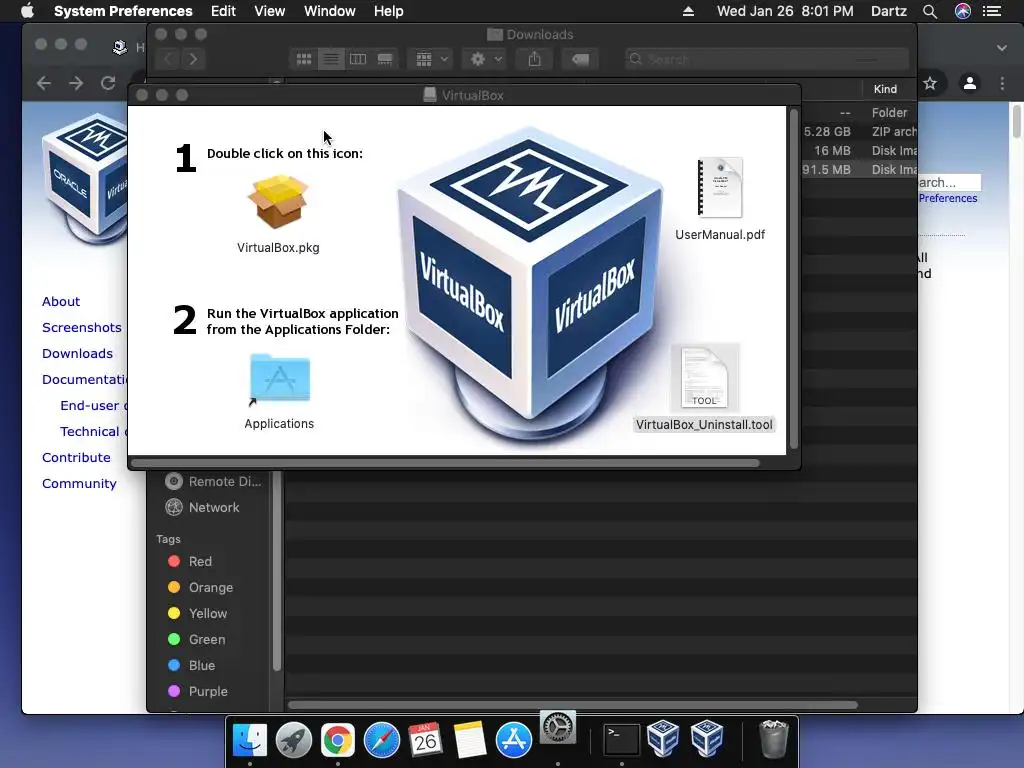Viewport: 1024px width, 768px height.
Task: Click the Share button in Downloads toolbar
Action: tap(534, 59)
